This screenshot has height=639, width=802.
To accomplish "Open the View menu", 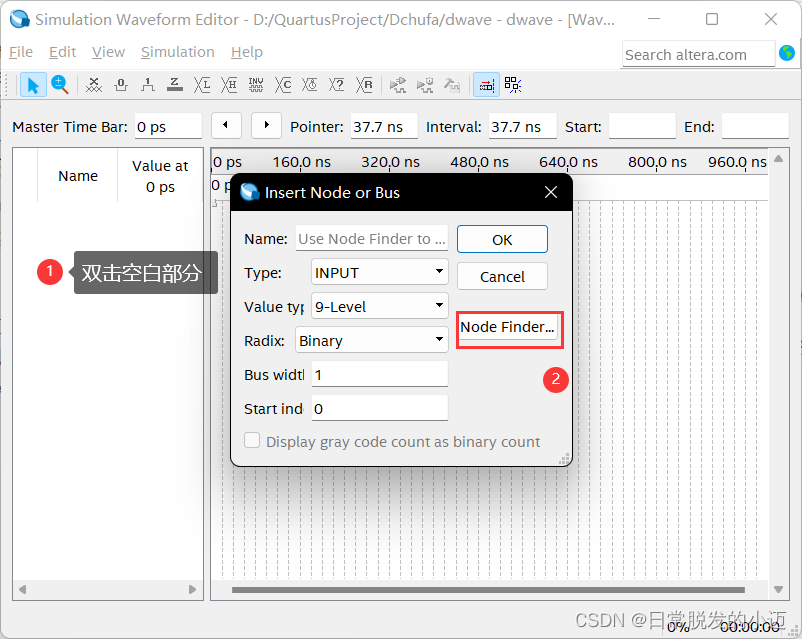I will pos(108,52).
